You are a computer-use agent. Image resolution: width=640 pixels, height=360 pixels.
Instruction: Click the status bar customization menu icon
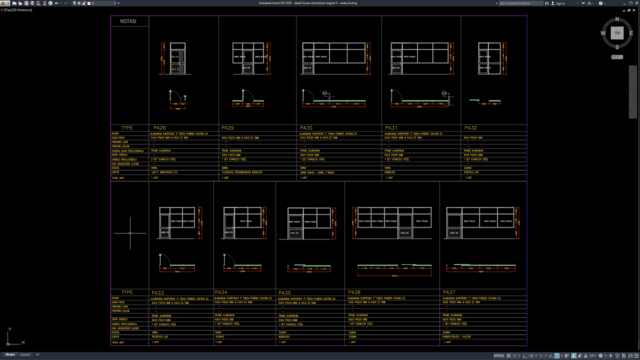[x=636, y=356]
